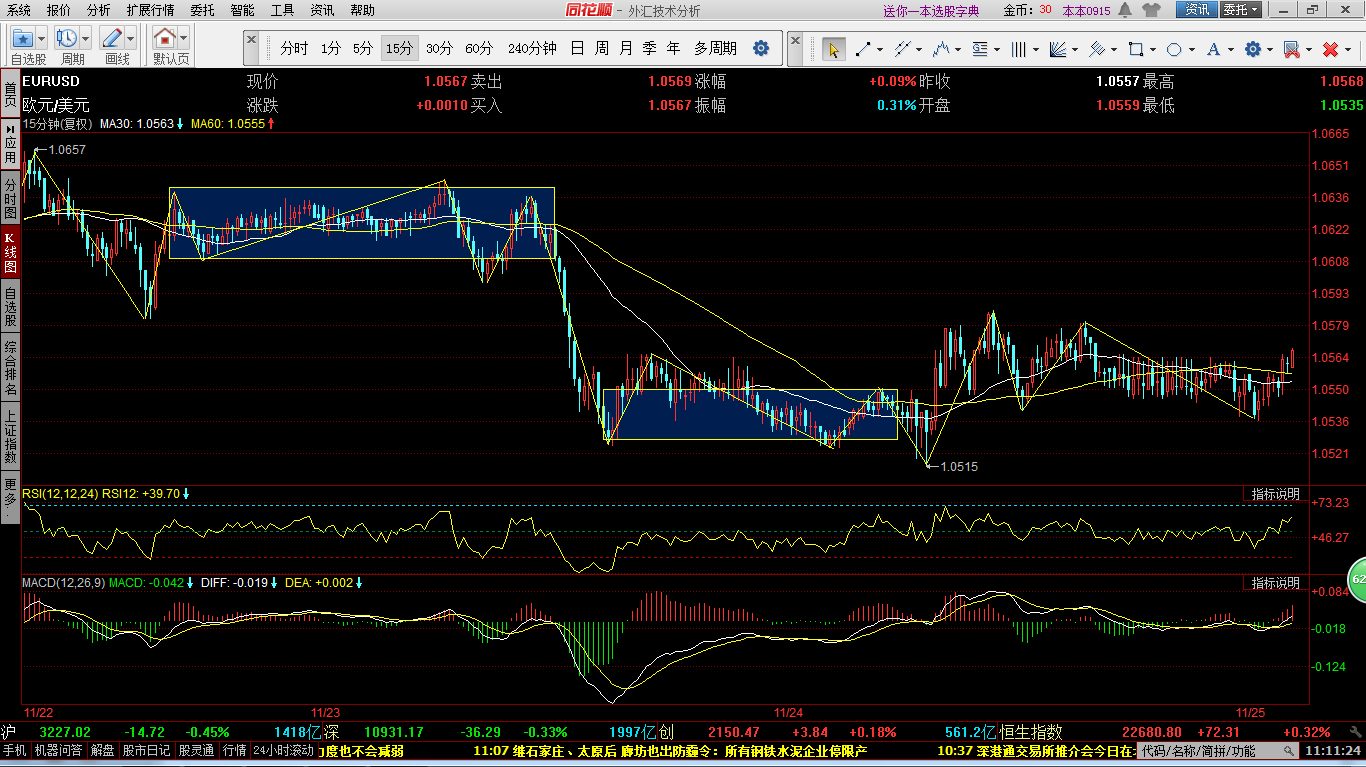Screen dimensions: 1366x767
Task: Open the 报价 menu
Action: tap(59, 10)
